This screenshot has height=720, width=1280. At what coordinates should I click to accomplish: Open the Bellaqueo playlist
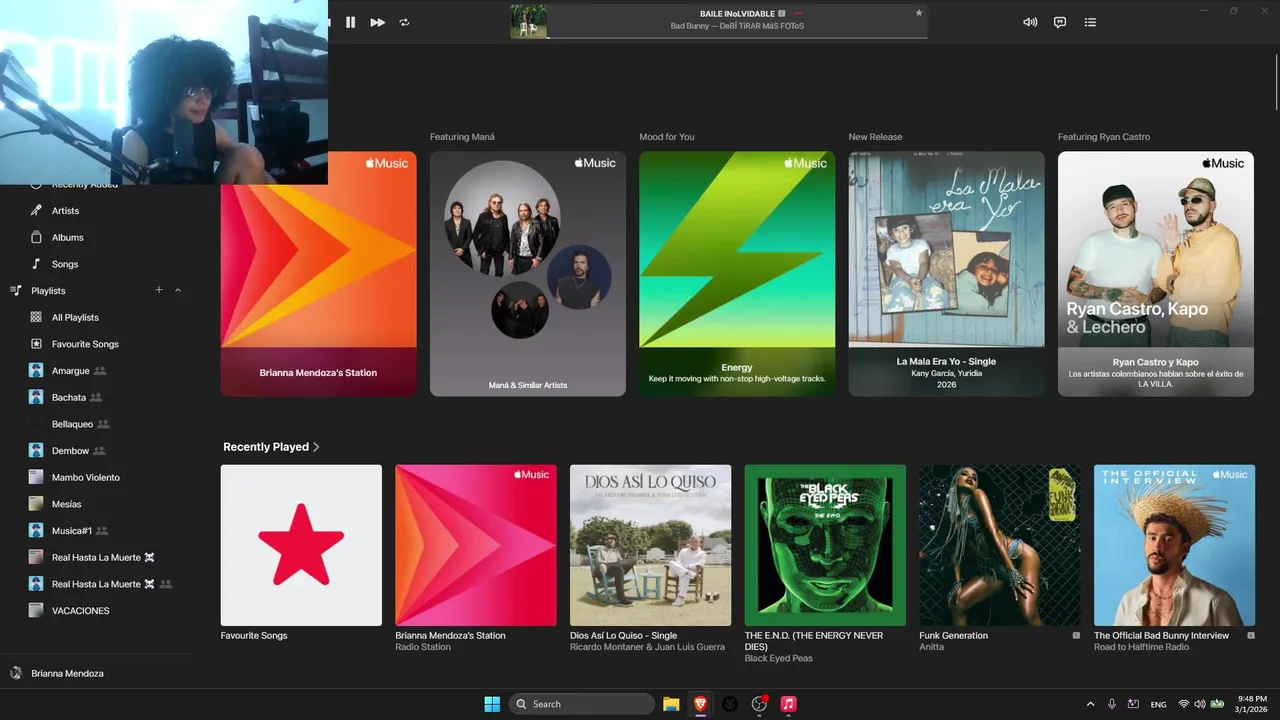tap(72, 424)
